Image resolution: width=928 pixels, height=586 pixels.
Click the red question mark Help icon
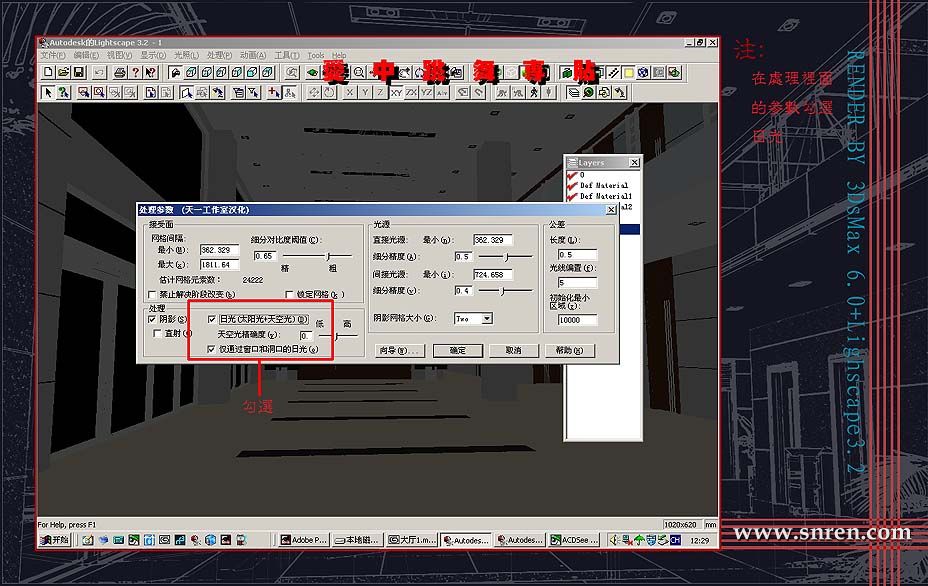136,72
